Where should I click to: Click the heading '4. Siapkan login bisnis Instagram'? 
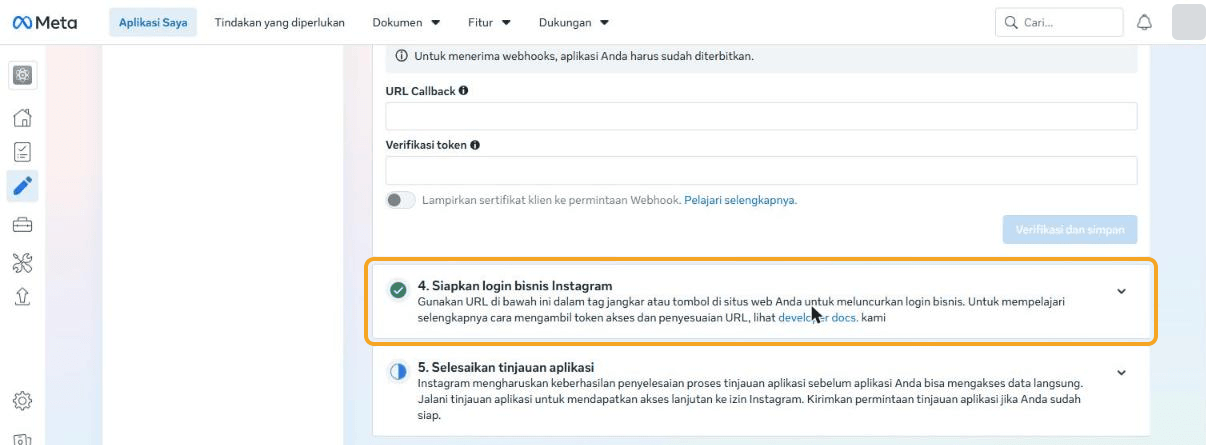(515, 286)
